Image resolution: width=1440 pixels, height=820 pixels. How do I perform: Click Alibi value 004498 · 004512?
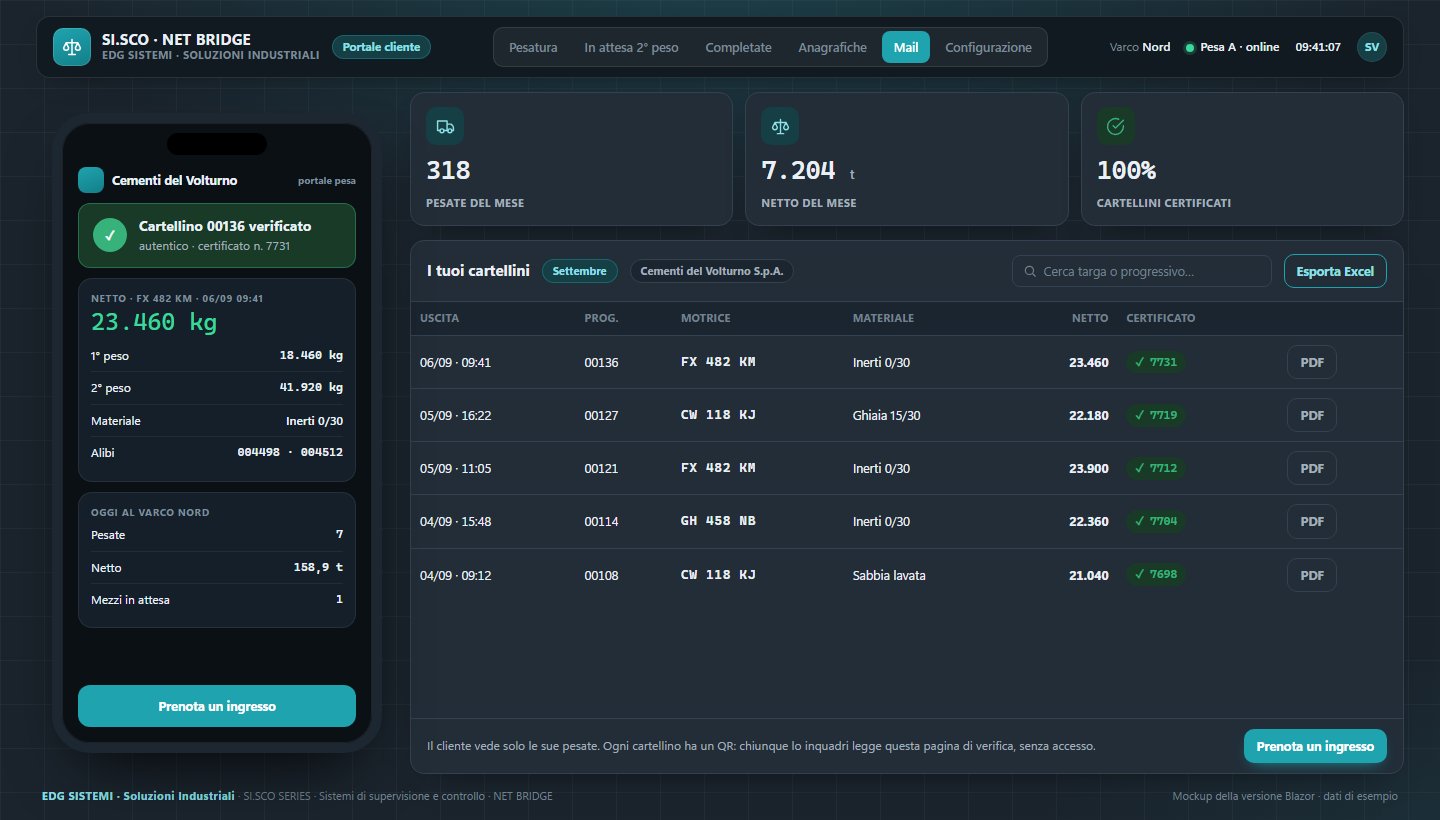pyautogui.click(x=290, y=452)
